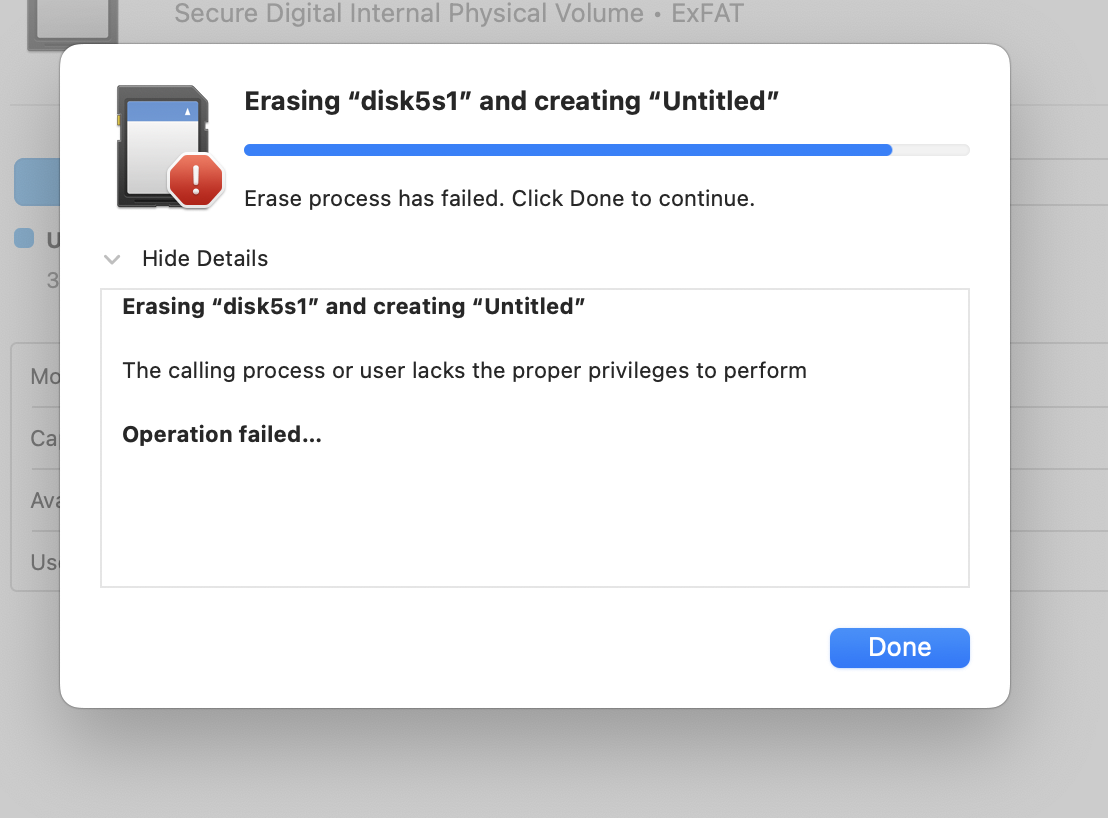Screen dimensions: 1108x818
Task: Click the partially hidden blue bar at left
Action: click(37, 182)
